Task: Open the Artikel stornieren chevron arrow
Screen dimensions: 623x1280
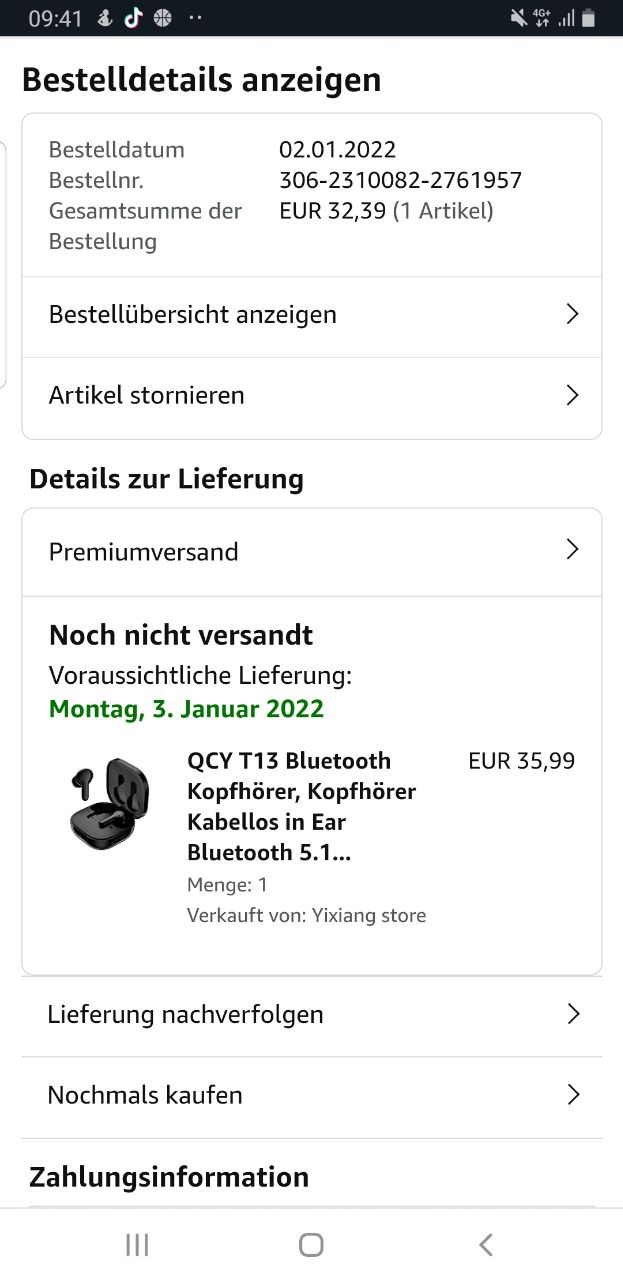Action: pos(572,395)
